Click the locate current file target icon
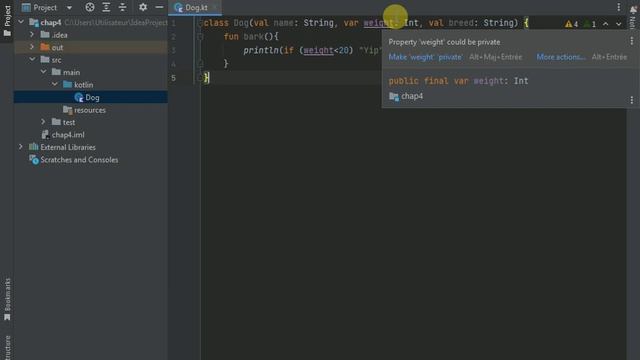640x360 pixels. click(90, 7)
